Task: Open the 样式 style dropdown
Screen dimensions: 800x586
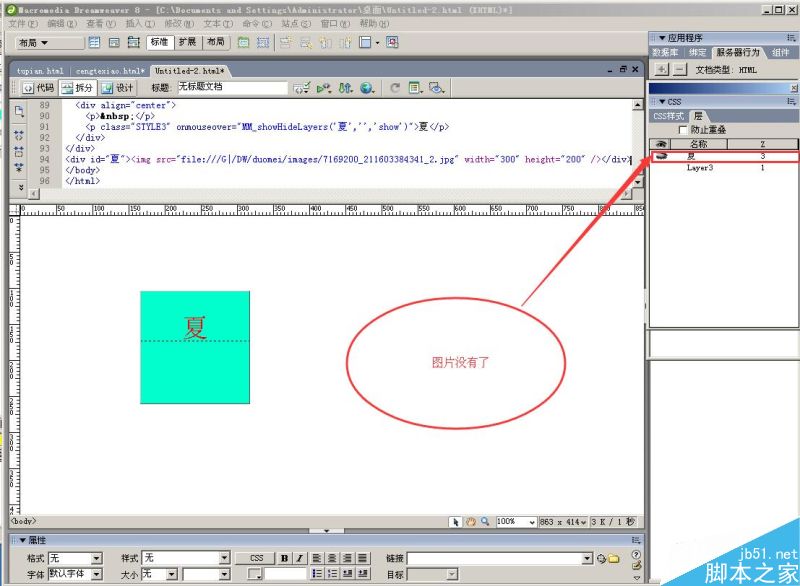Action: pyautogui.click(x=224, y=558)
